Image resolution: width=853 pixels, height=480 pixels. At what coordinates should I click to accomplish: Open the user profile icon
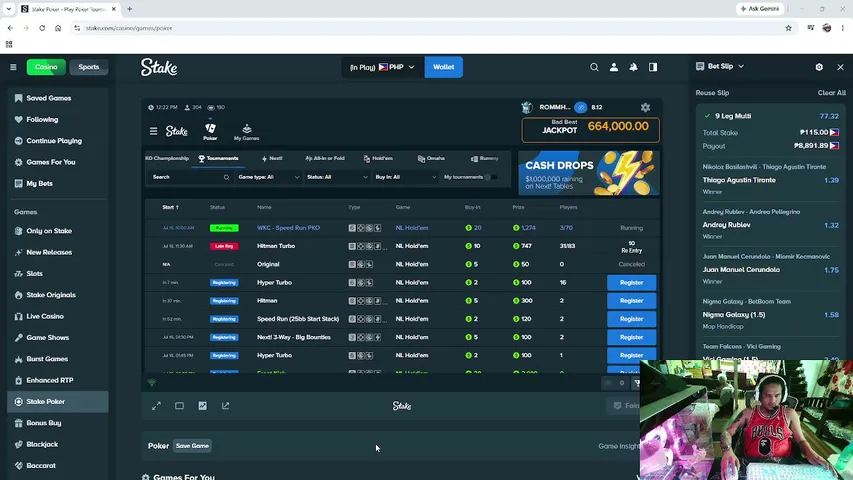point(614,67)
